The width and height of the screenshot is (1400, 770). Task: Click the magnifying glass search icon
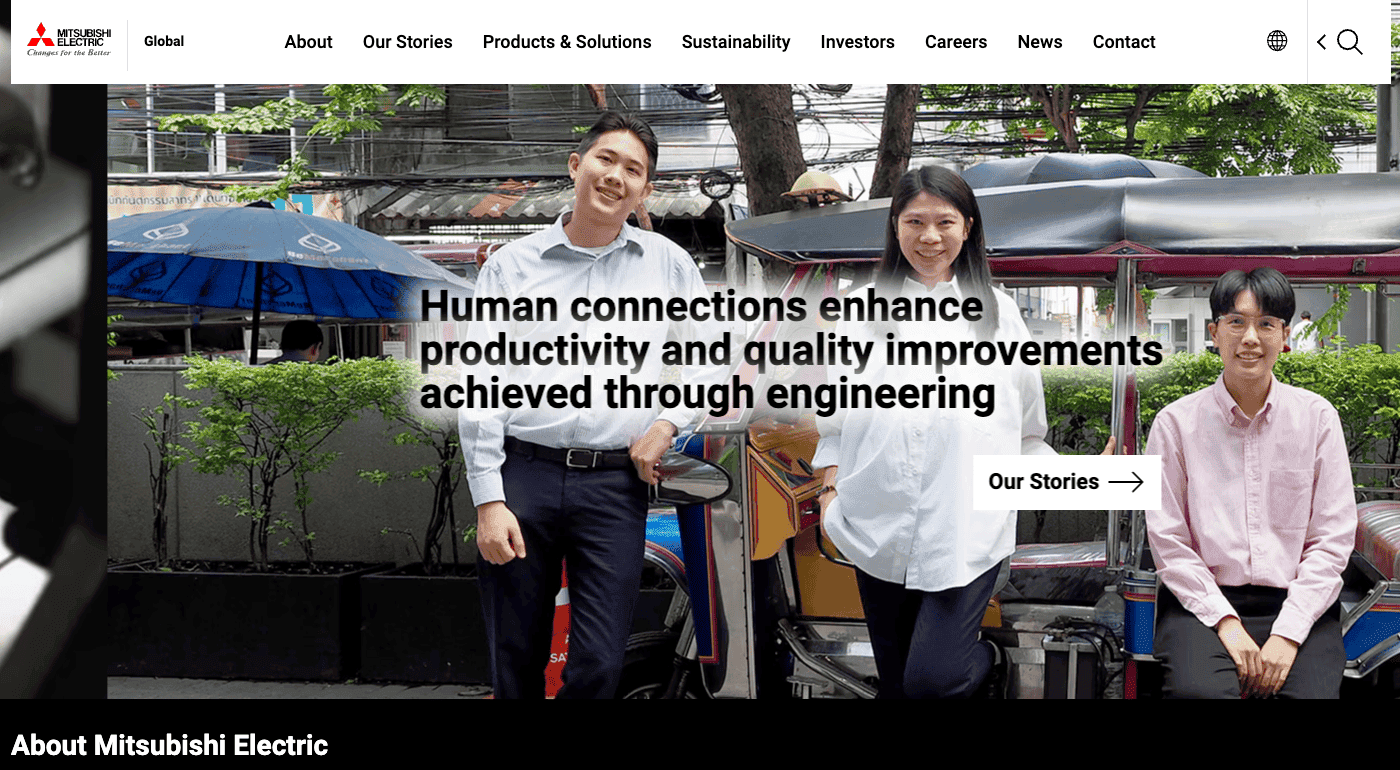1350,42
